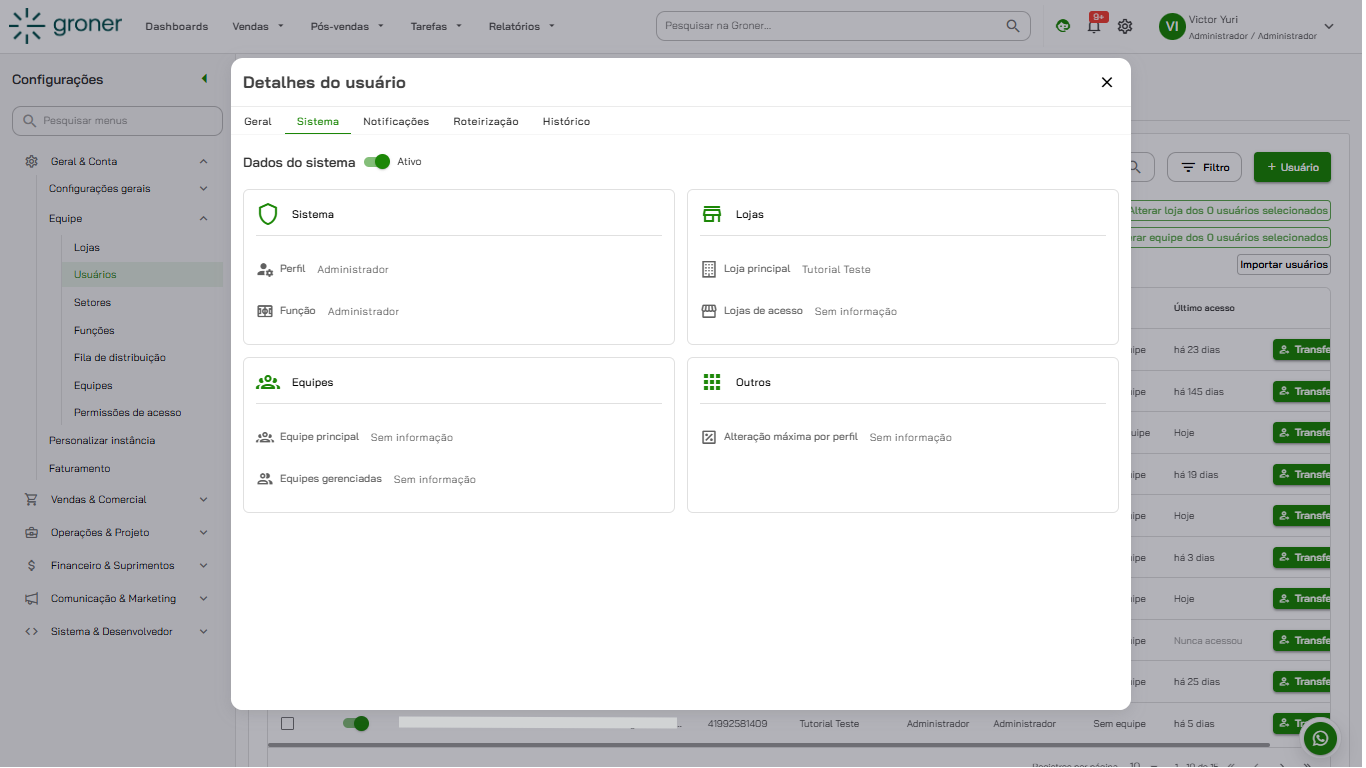The width and height of the screenshot is (1366, 768).
Task: Click the Equipes gerenciadas icon
Action: pos(265,479)
